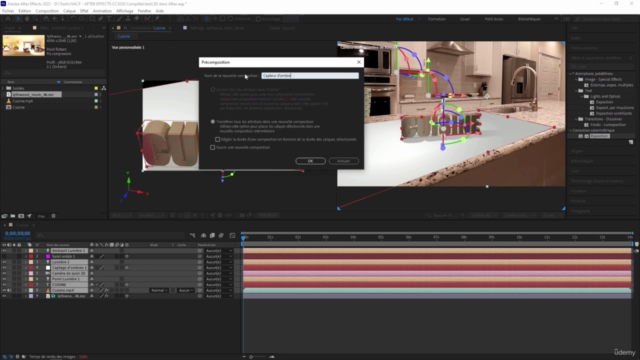Hide the Caméra de suivi 3D layer
Viewport: 640px width, 360px height.
[4, 273]
